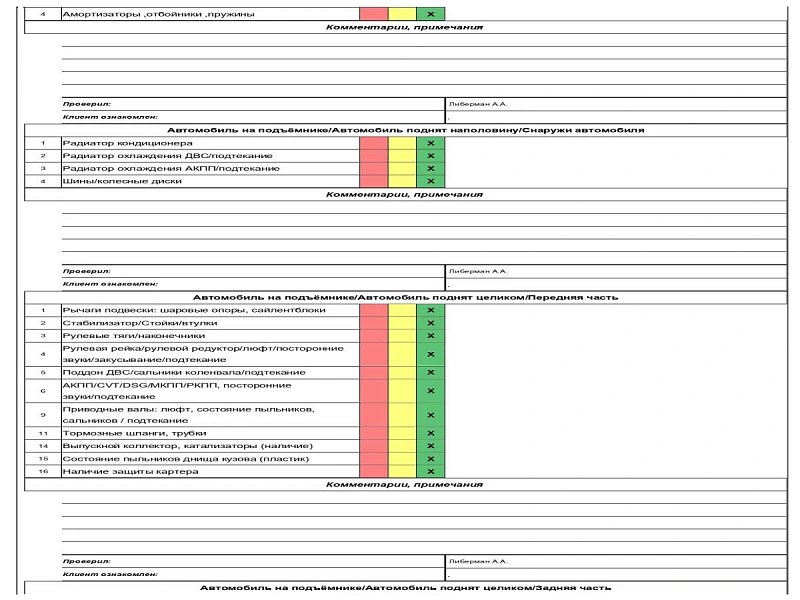Select the green checkmark cell for Шины/колесные диски
The width and height of the screenshot is (800, 600).
(x=430, y=181)
